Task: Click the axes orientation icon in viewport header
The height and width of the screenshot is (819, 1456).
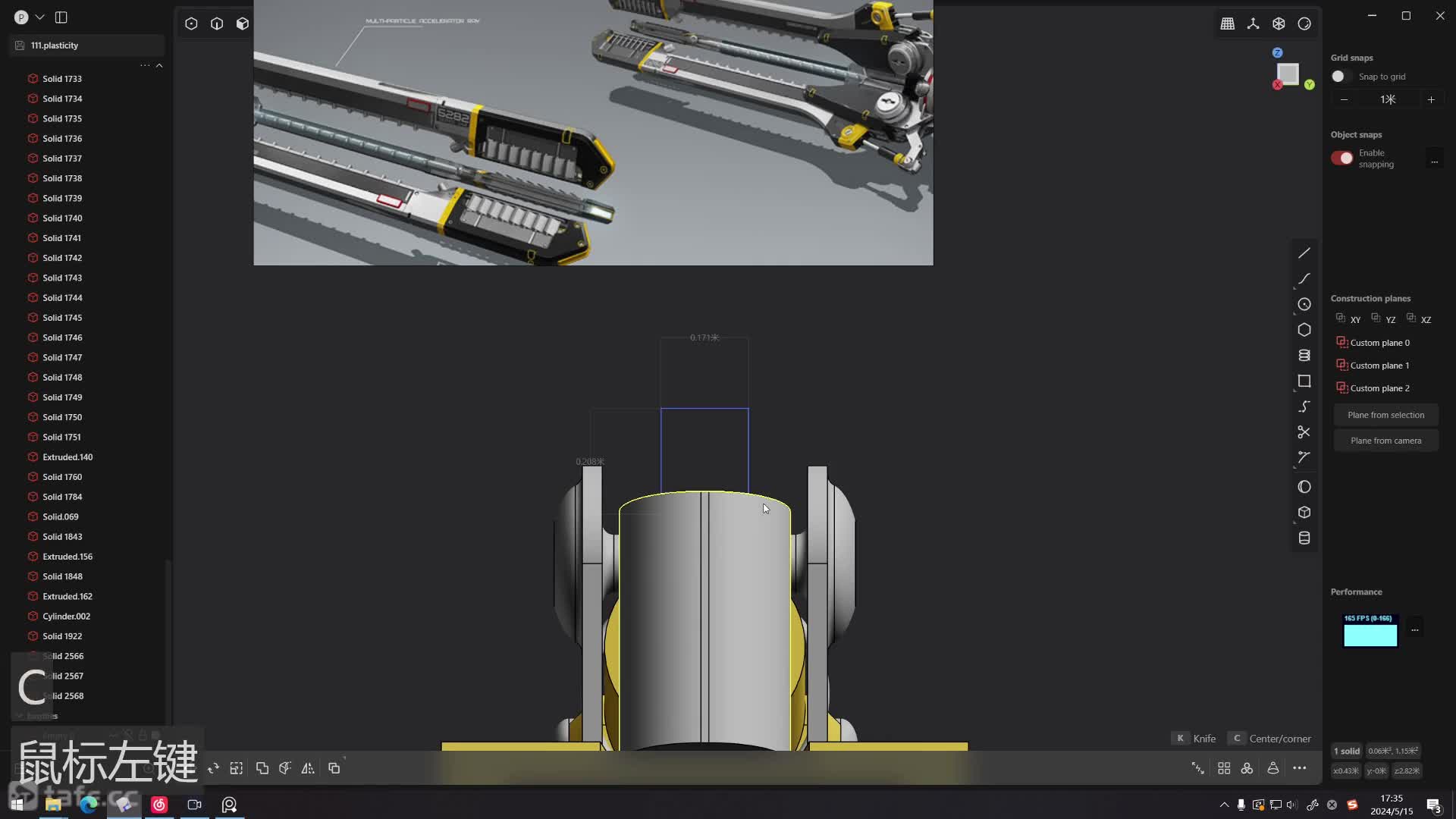Action: [x=1254, y=24]
